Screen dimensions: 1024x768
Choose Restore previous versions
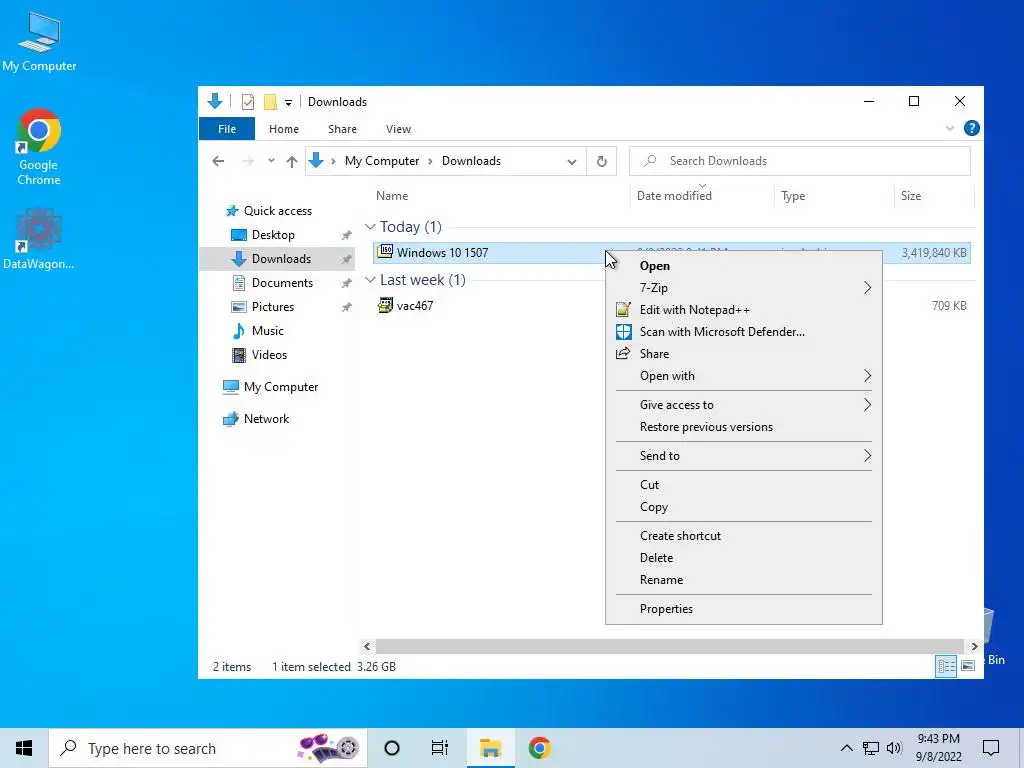click(743, 427)
